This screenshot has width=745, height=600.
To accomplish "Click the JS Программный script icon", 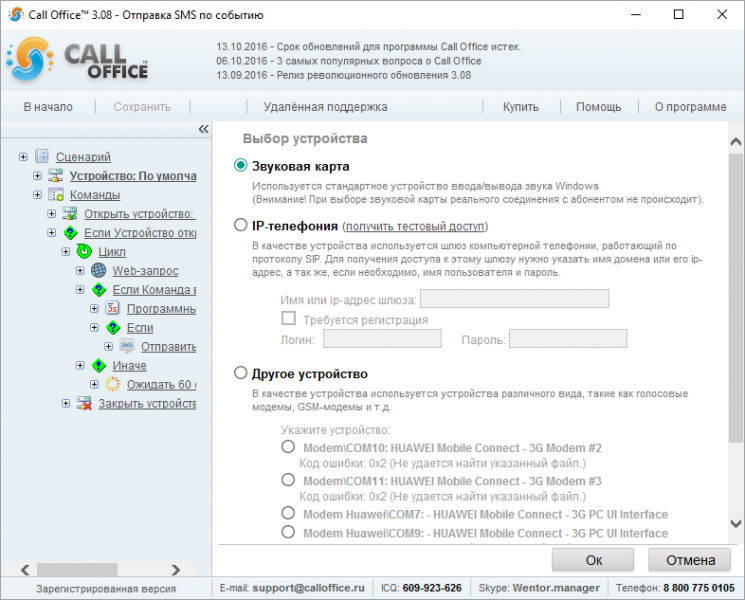I will point(113,308).
